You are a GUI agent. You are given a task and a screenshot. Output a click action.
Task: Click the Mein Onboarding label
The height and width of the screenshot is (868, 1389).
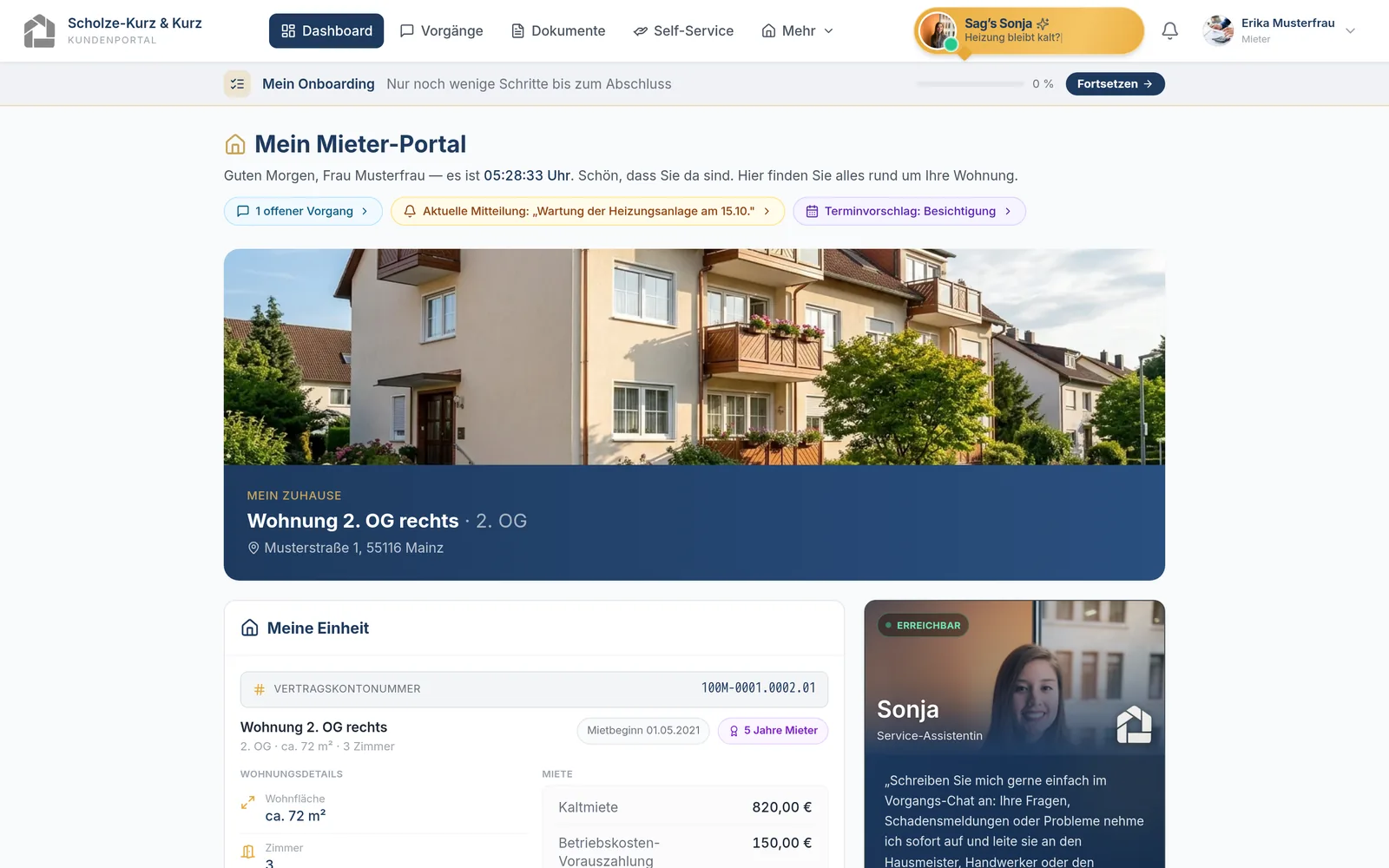(x=319, y=84)
